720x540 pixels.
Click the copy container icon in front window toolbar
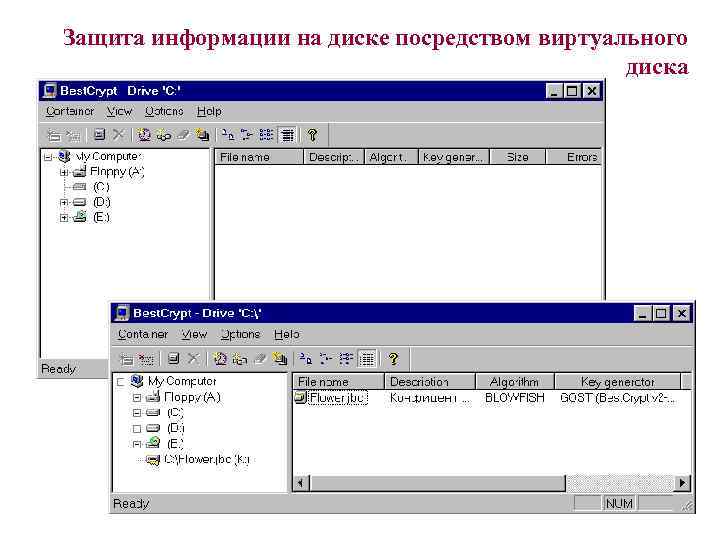(280, 359)
